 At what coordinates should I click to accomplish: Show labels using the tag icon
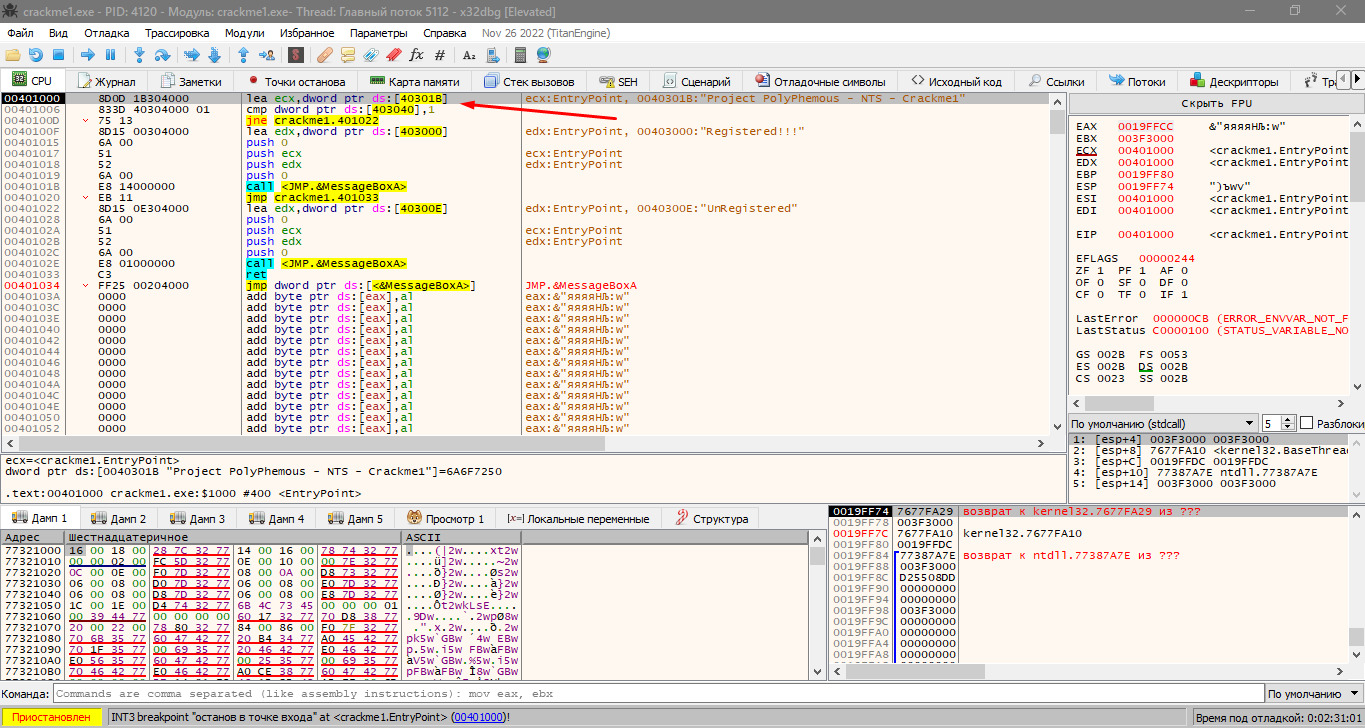click(x=371, y=54)
